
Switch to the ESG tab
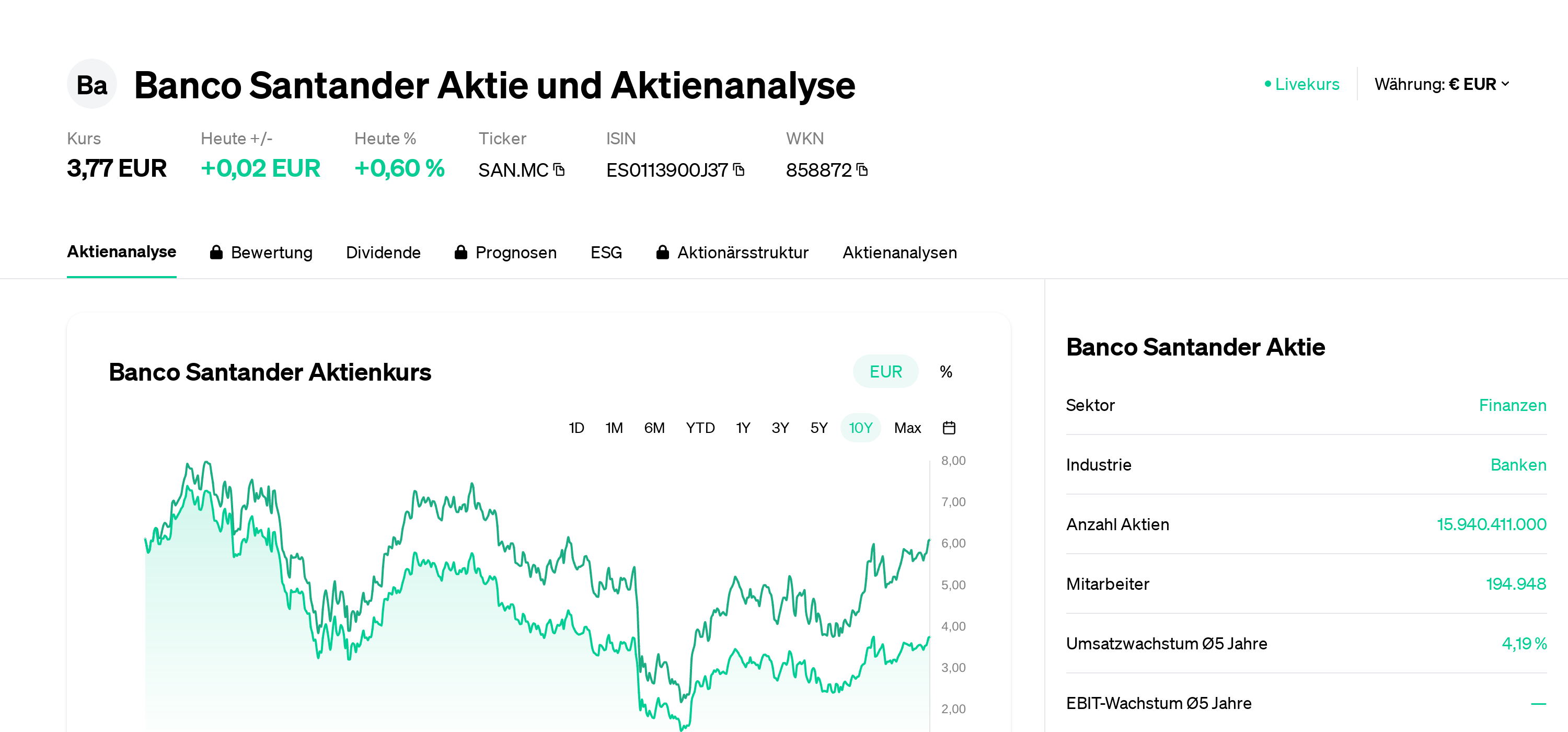pyautogui.click(x=606, y=253)
